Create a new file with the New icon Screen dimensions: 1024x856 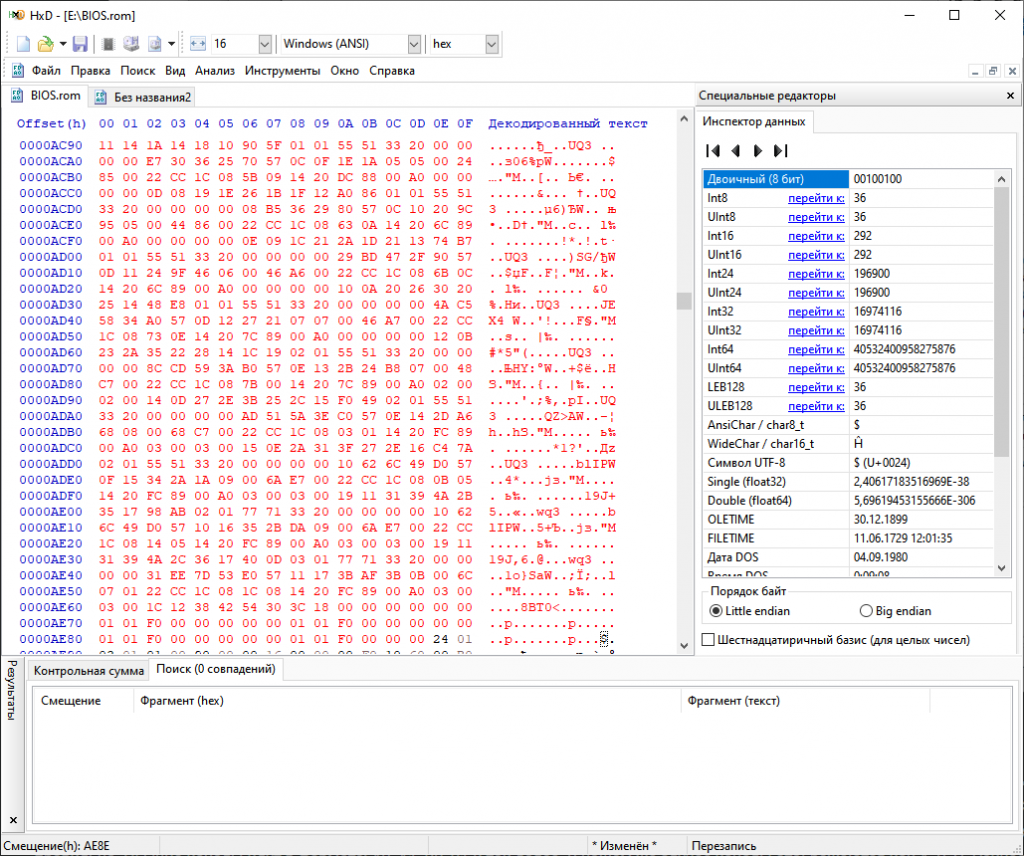(x=23, y=44)
